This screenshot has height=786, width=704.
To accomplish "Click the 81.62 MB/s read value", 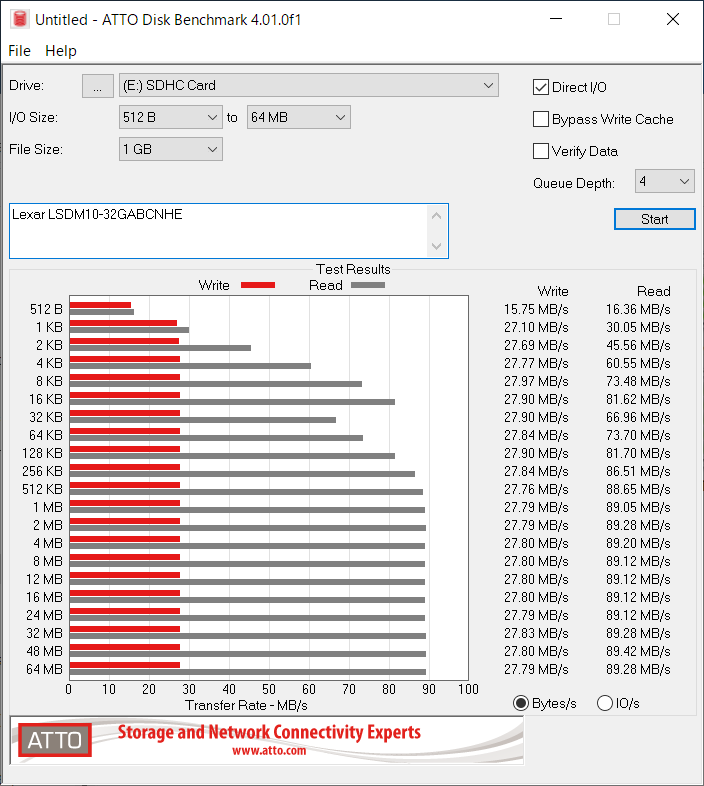I will [x=638, y=400].
